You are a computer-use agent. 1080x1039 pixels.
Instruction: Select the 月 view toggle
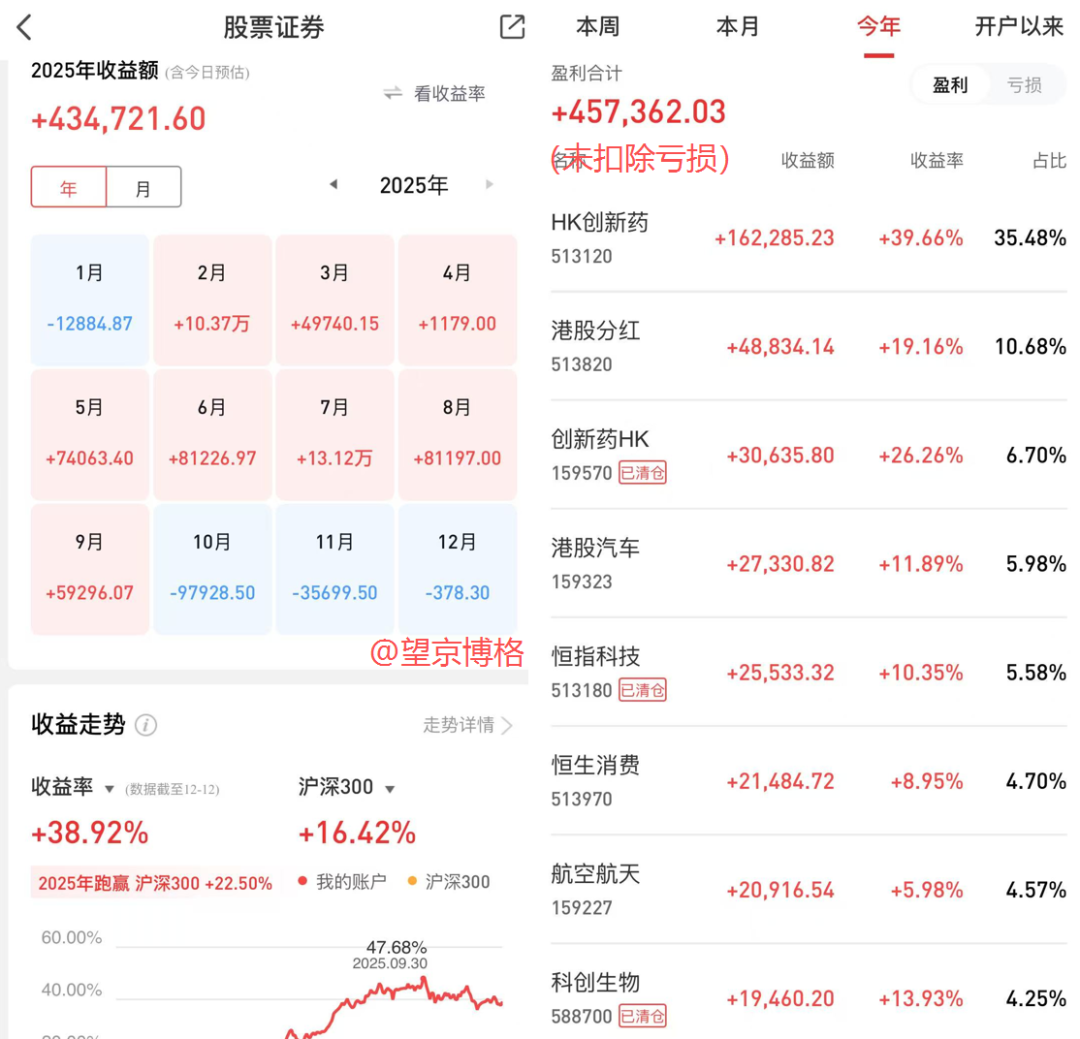pyautogui.click(x=143, y=186)
